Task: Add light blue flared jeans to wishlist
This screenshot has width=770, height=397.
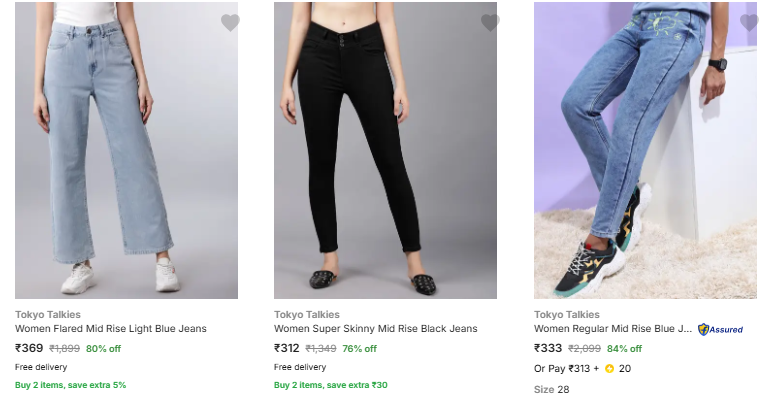Action: pos(230,23)
